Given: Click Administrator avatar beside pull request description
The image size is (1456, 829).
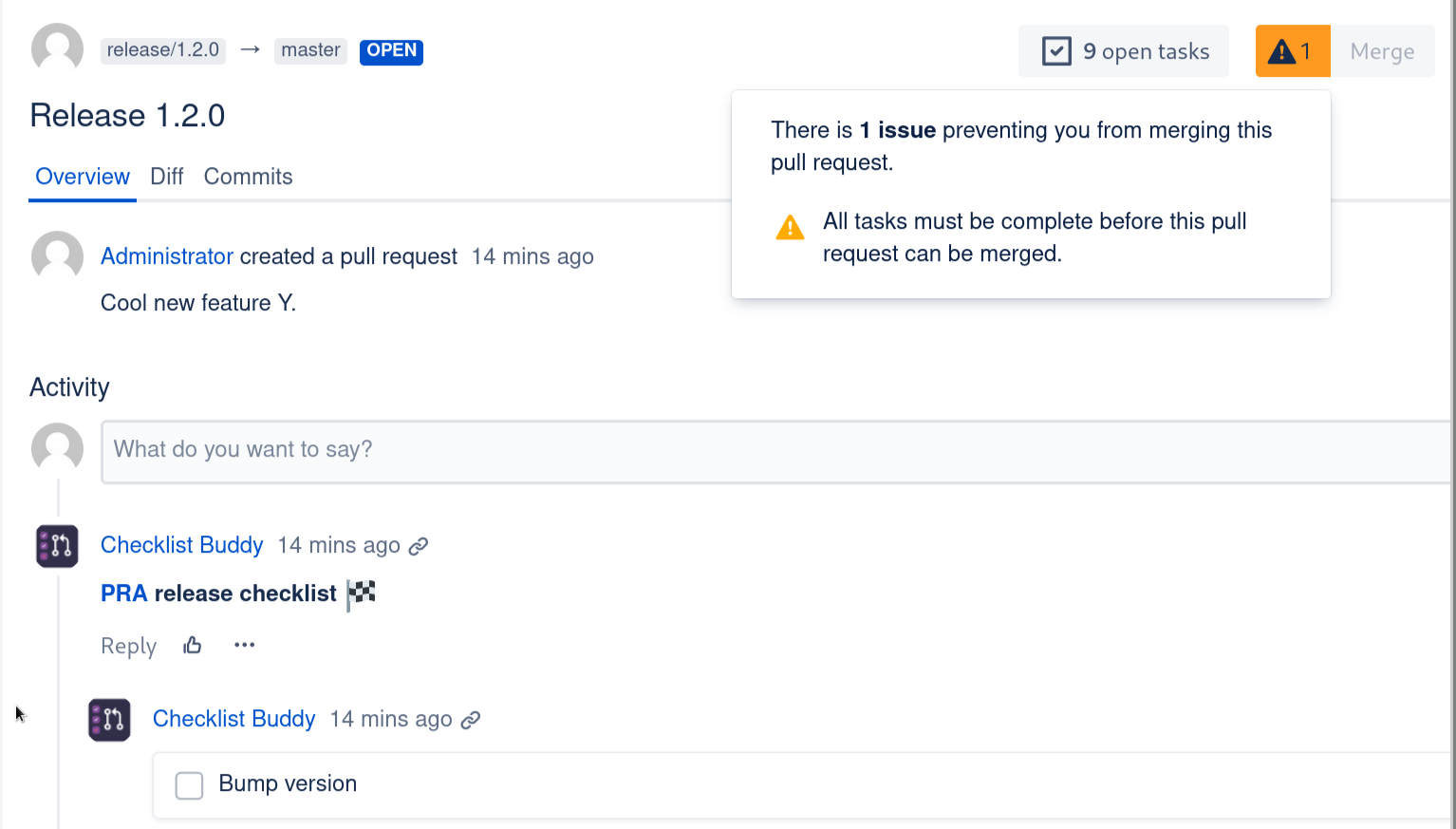Looking at the screenshot, I should click(57, 256).
